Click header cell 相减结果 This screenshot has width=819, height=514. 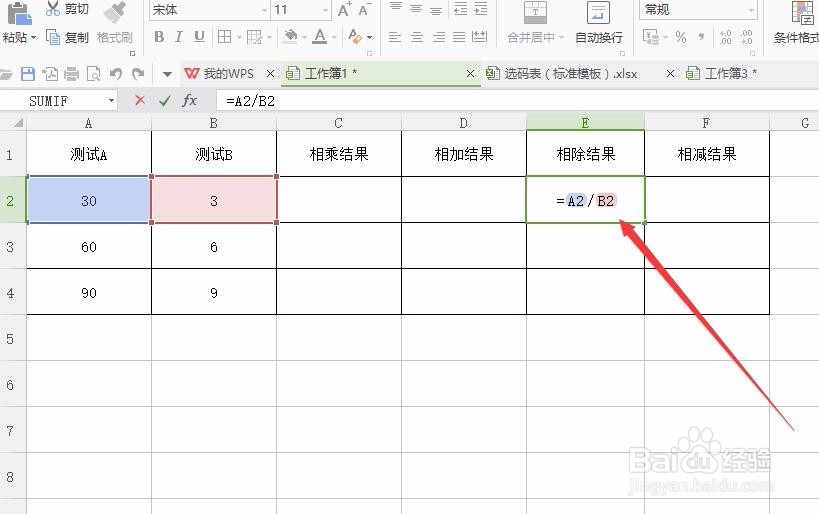pyautogui.click(x=707, y=154)
